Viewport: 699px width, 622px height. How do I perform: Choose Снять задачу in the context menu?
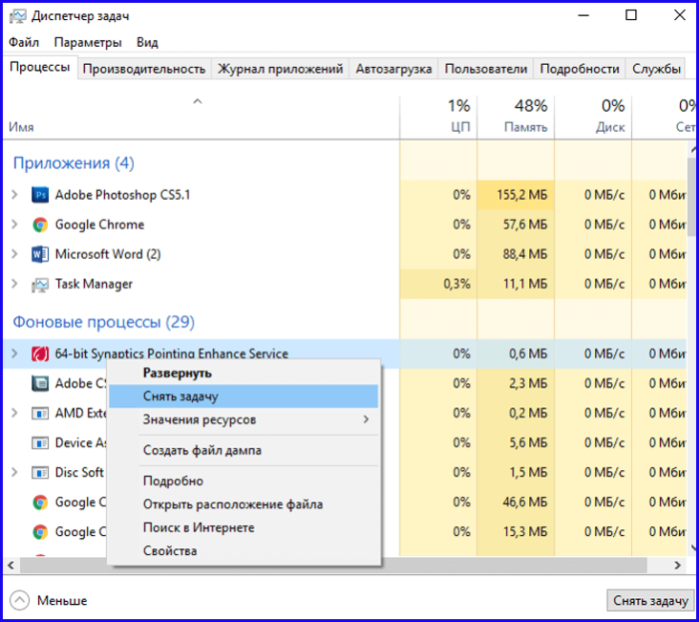pos(243,396)
